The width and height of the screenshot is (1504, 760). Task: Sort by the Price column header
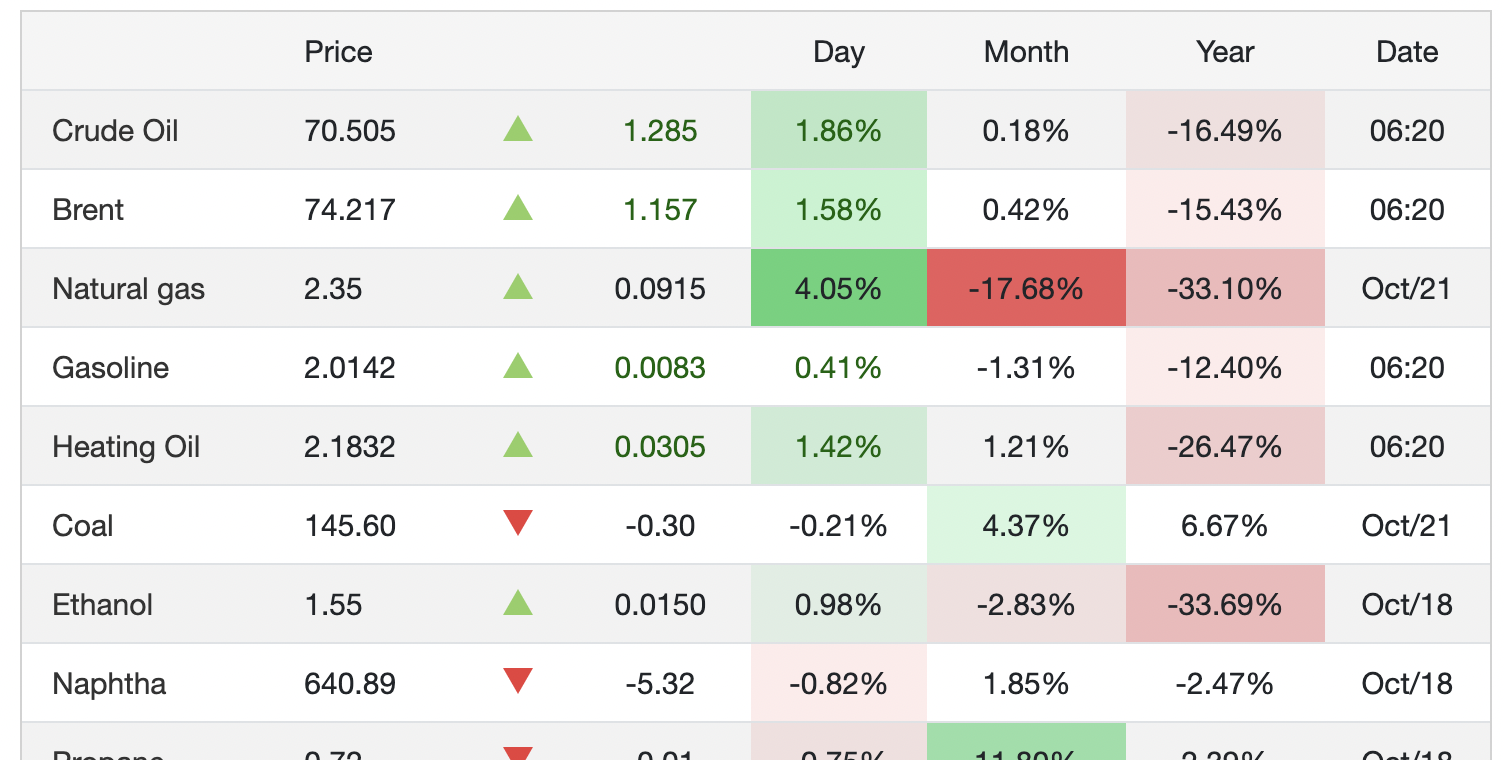(x=339, y=52)
